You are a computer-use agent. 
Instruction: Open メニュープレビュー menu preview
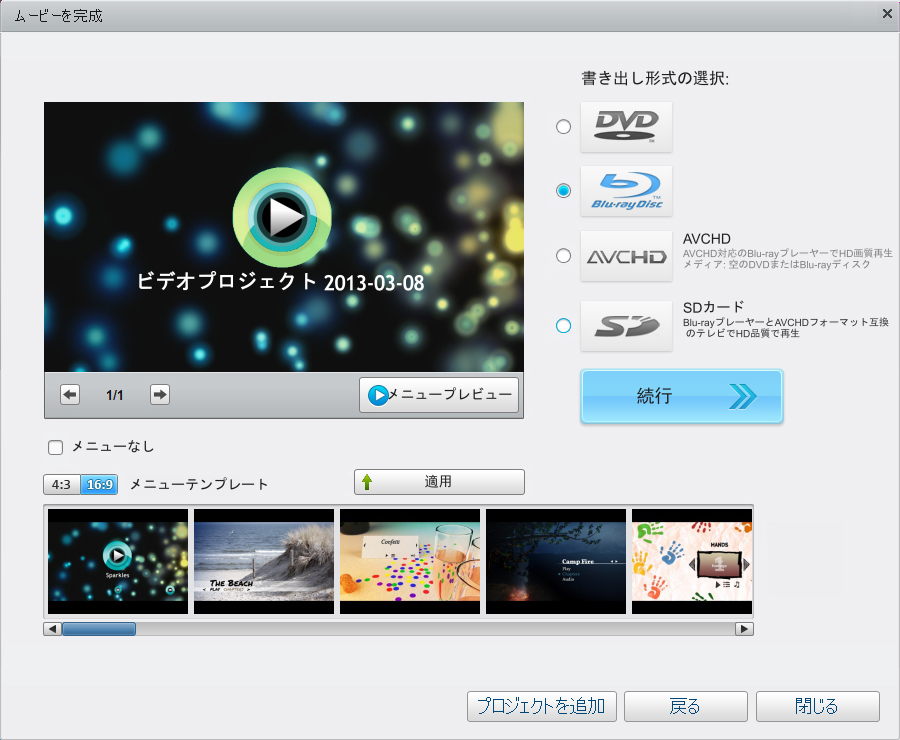click(439, 394)
